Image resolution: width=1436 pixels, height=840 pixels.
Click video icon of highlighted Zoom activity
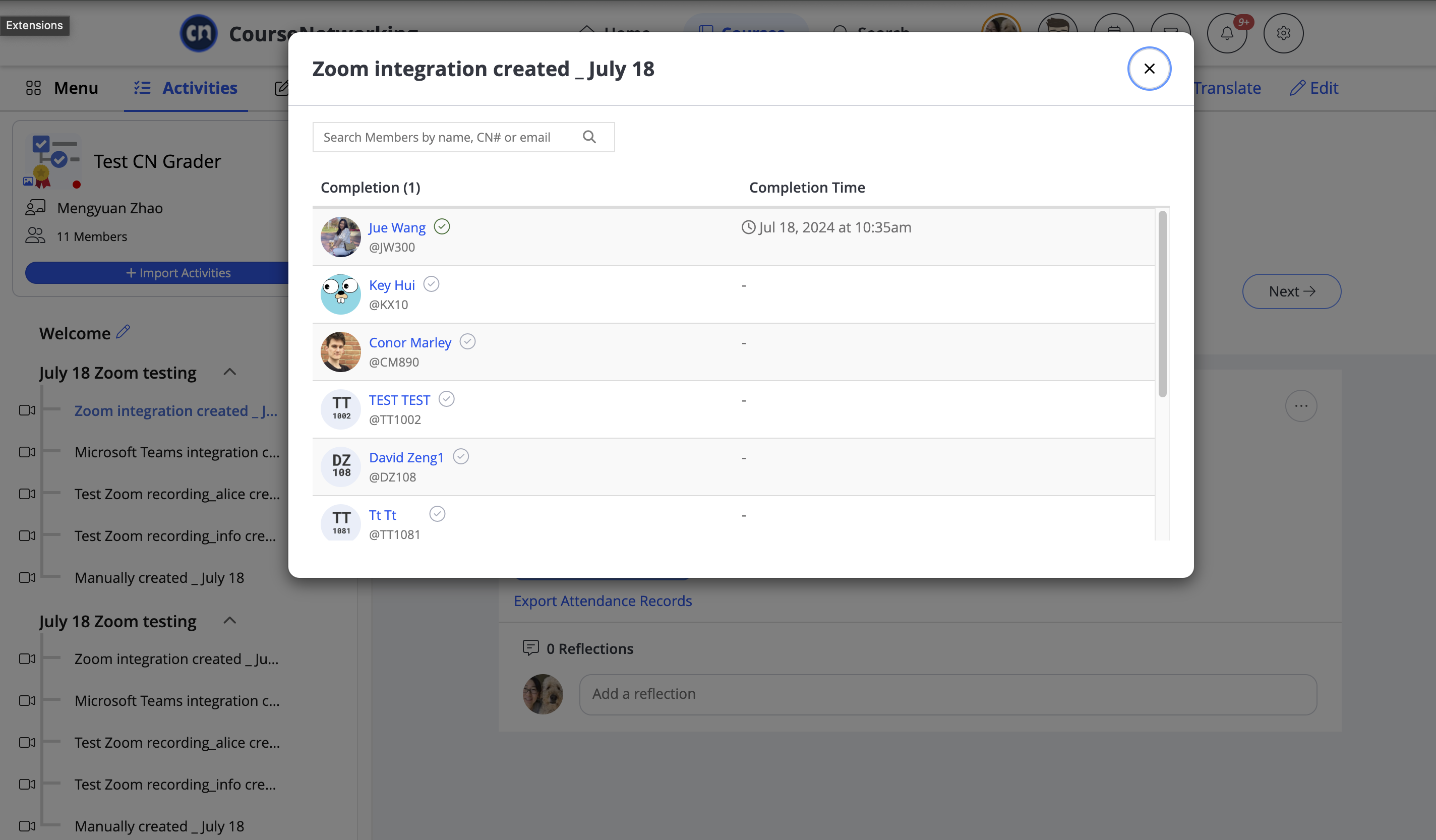[x=27, y=410]
